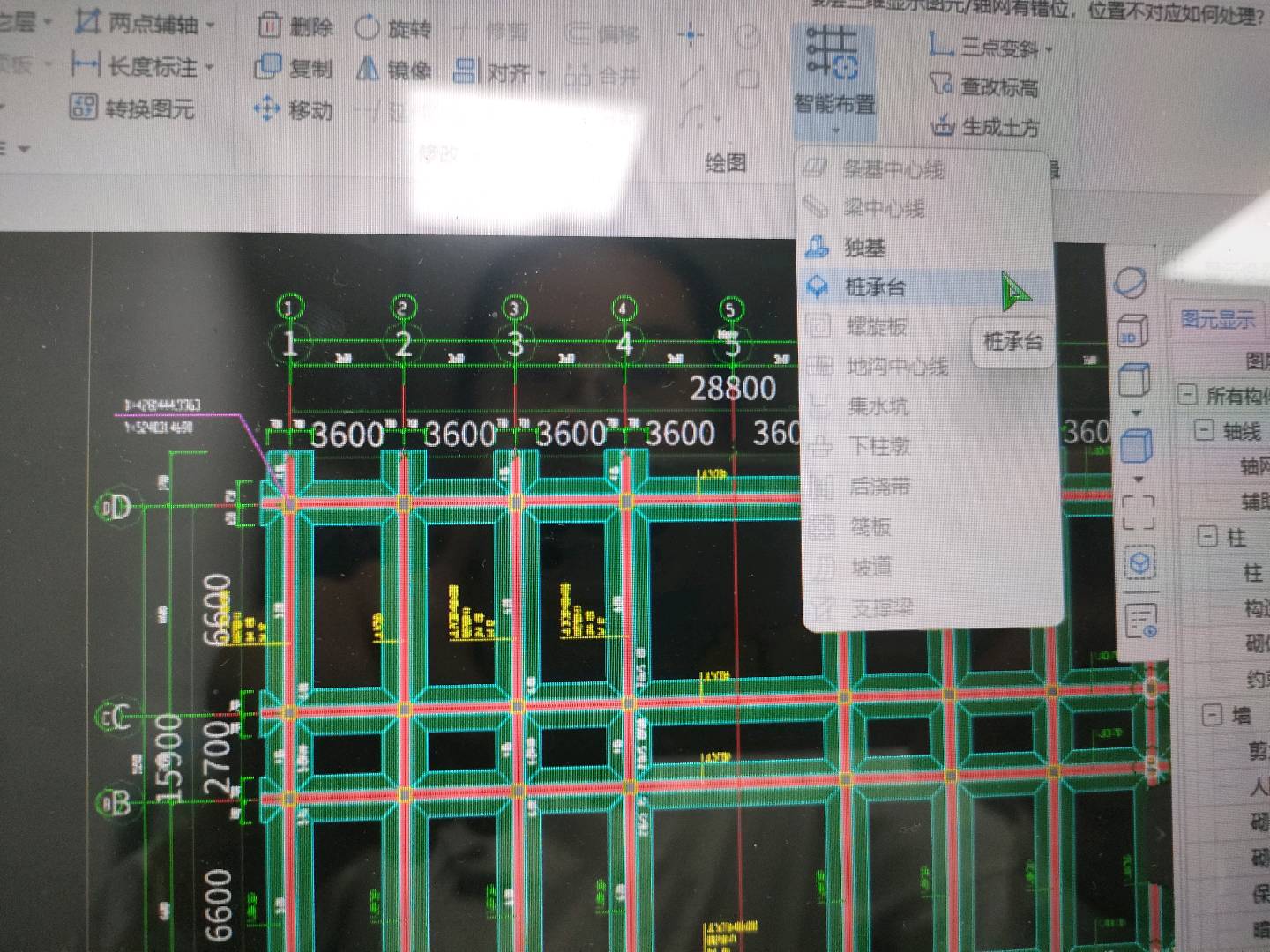Select the 长度标注 length dimension tool

tap(137, 65)
